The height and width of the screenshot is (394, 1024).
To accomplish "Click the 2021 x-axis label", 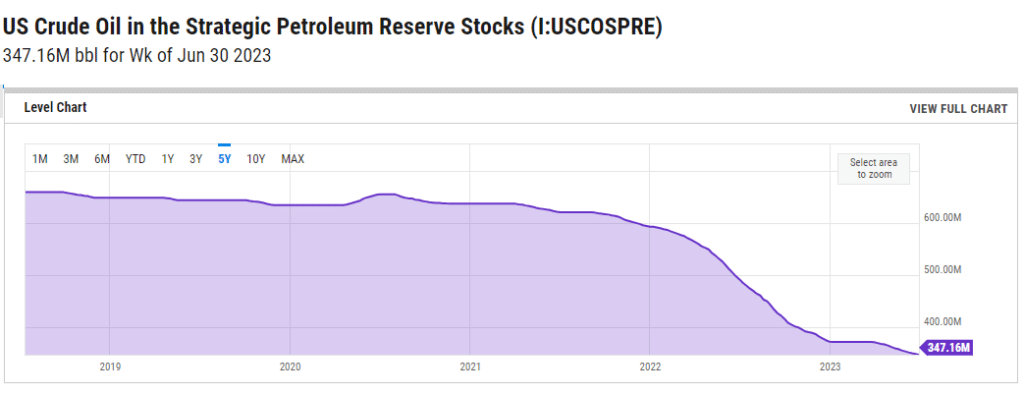I will point(470,367).
